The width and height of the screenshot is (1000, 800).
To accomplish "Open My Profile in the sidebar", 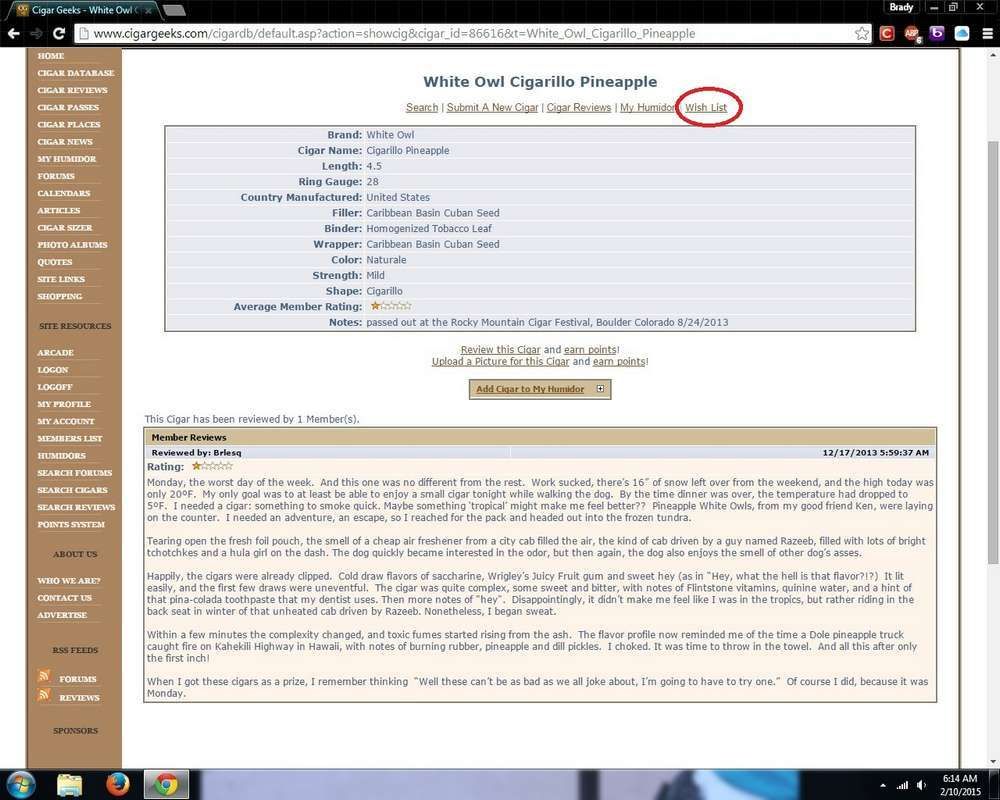I will 64,404.
